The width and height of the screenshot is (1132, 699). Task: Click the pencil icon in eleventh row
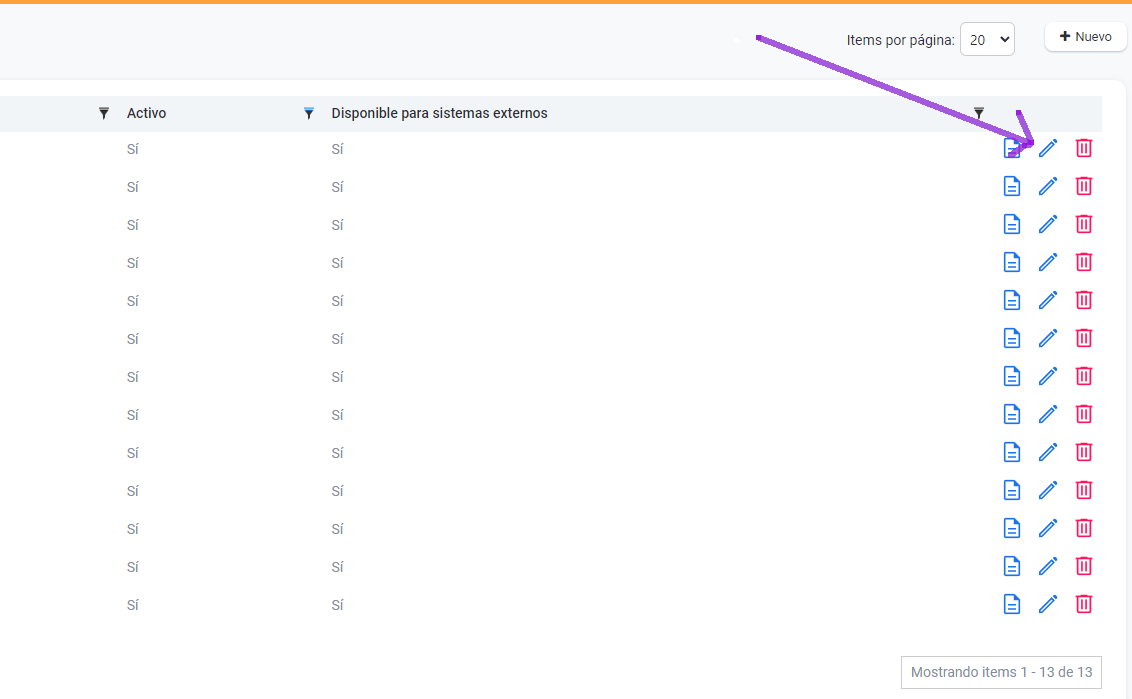tap(1048, 528)
